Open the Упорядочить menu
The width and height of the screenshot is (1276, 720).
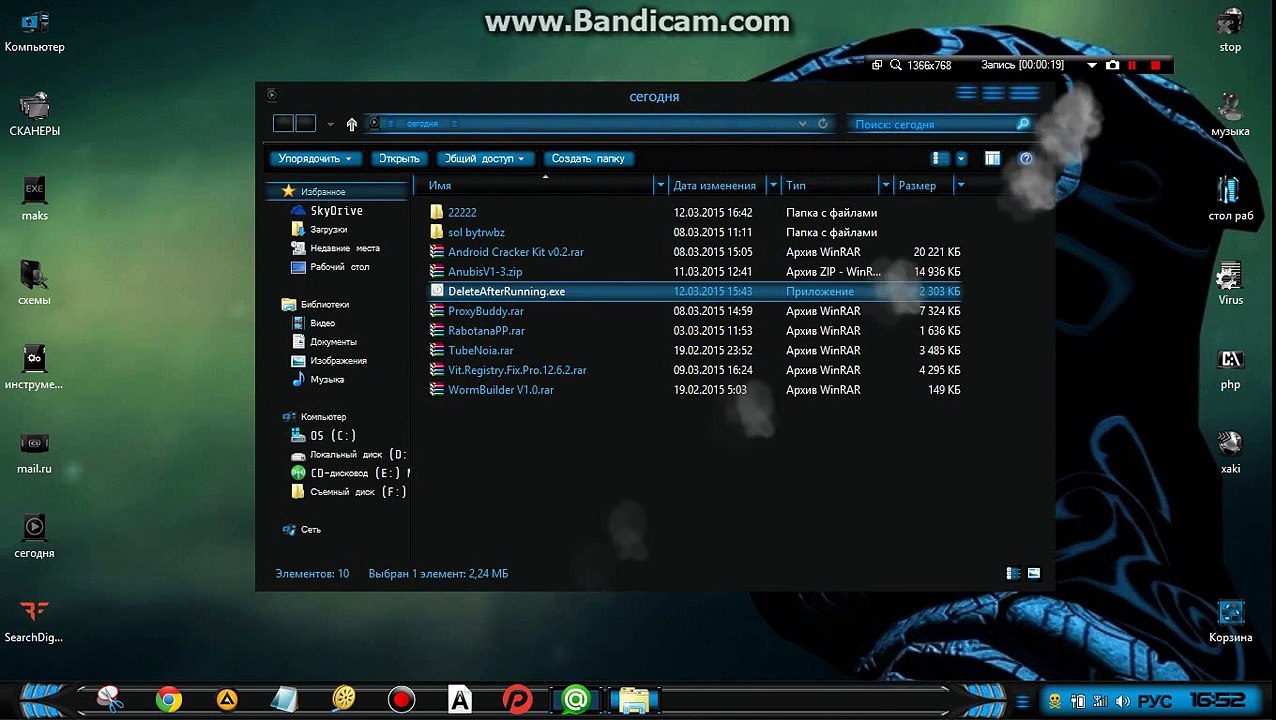(315, 158)
